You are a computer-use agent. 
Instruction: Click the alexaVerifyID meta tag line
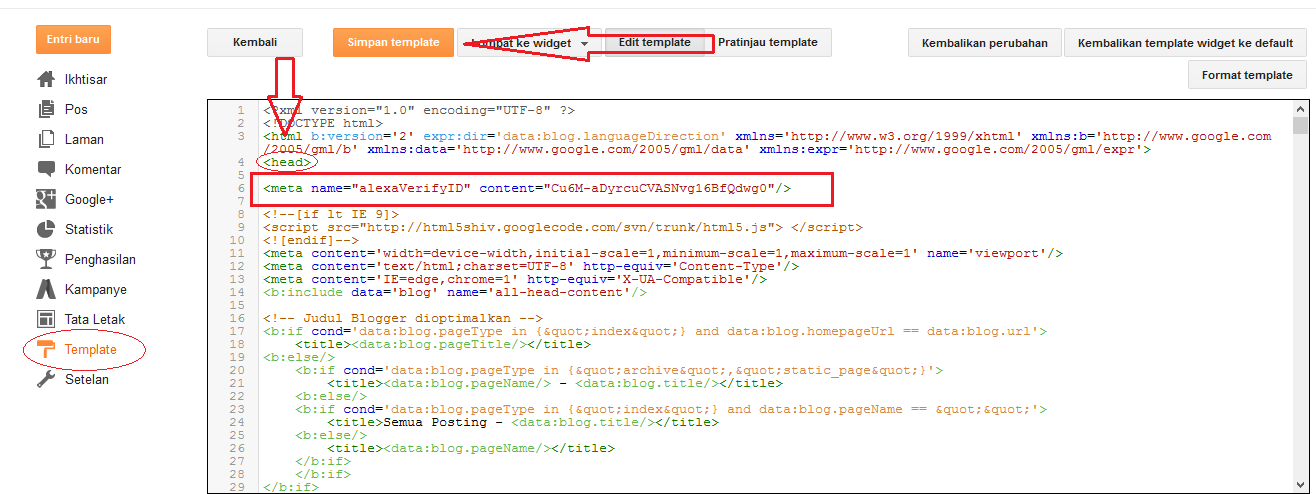click(x=528, y=187)
